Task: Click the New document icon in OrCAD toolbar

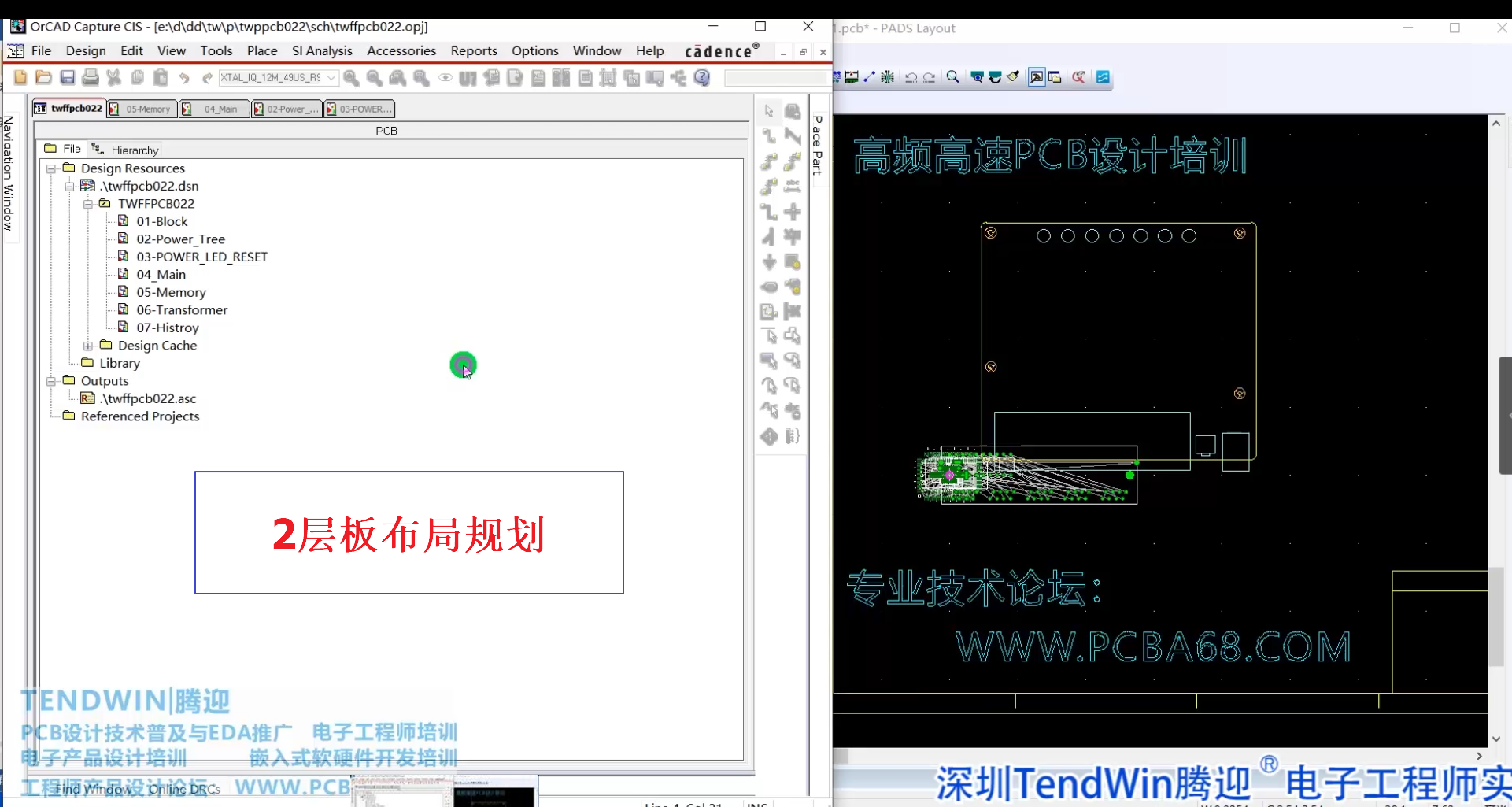Action: click(x=20, y=77)
